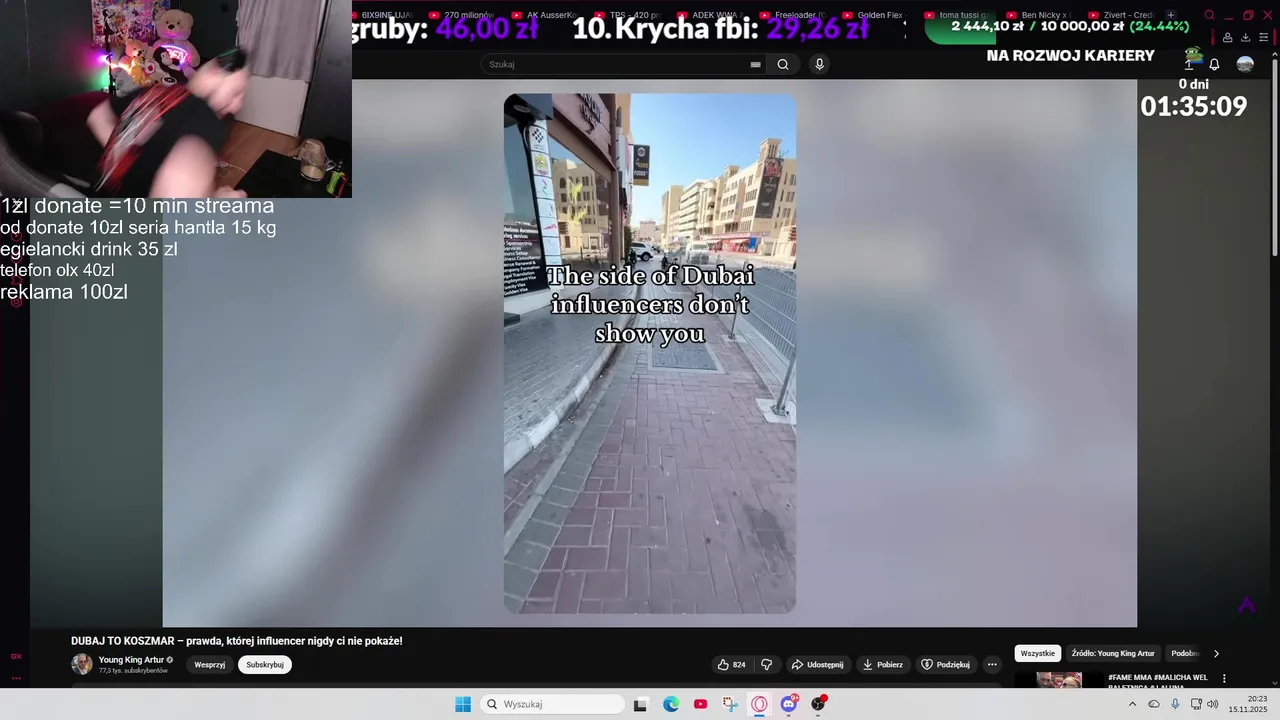Click the YouTube search magnifier button
Image resolution: width=1280 pixels, height=720 pixels.
pyautogui.click(x=783, y=64)
